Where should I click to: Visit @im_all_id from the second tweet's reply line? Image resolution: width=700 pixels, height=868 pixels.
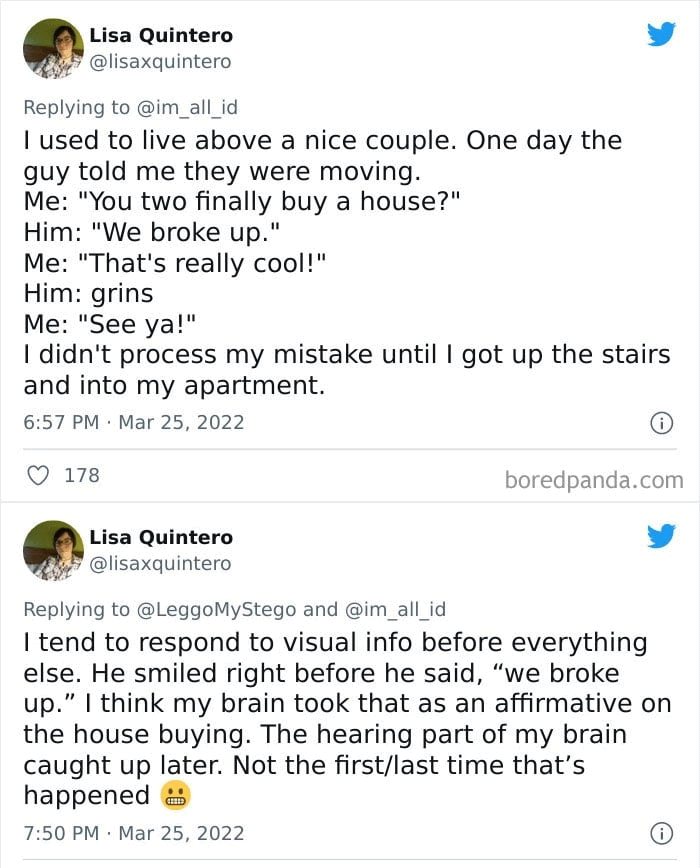point(395,609)
